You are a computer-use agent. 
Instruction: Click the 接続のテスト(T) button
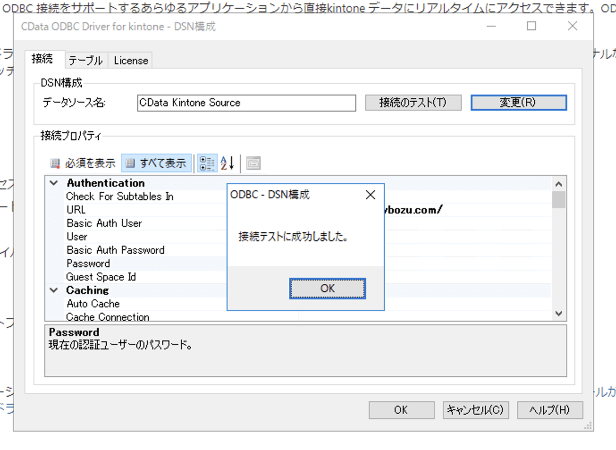(413, 103)
